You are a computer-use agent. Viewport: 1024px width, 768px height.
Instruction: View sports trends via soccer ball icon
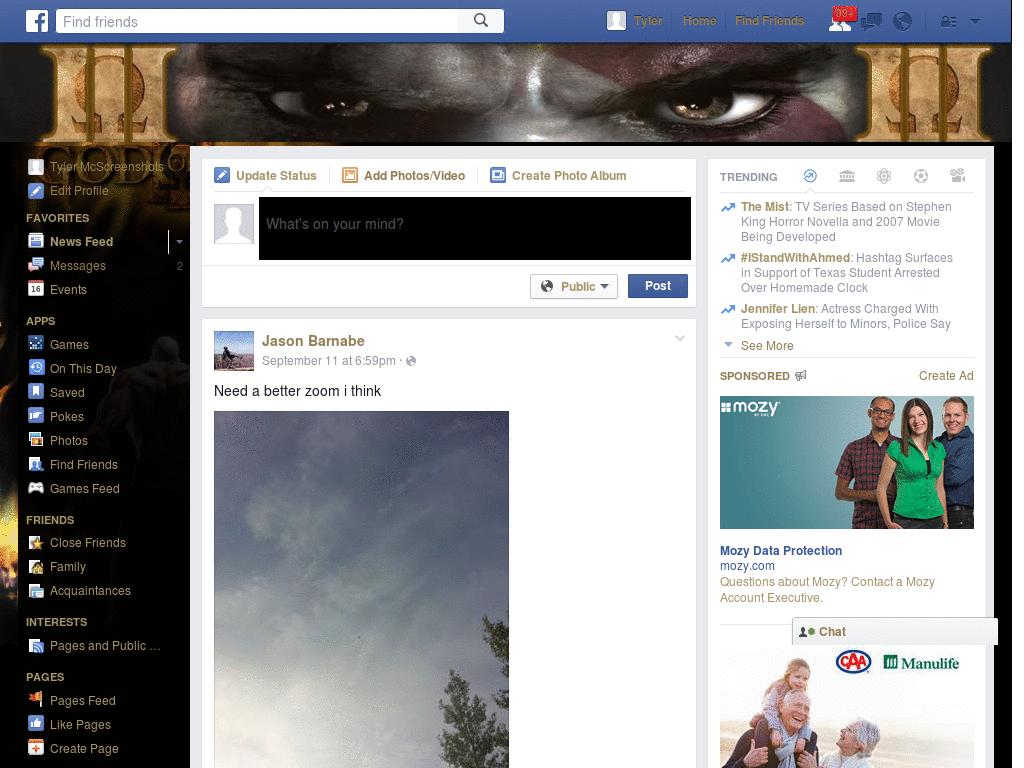[920, 175]
